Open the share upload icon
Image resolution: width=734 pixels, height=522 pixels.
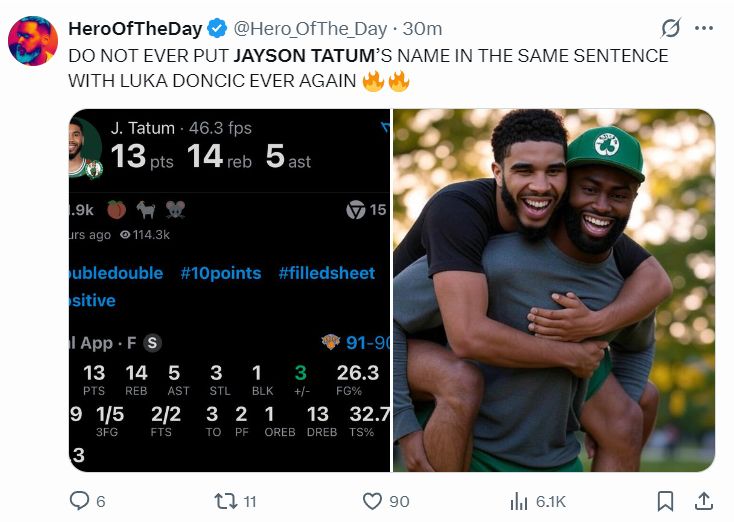click(x=703, y=501)
